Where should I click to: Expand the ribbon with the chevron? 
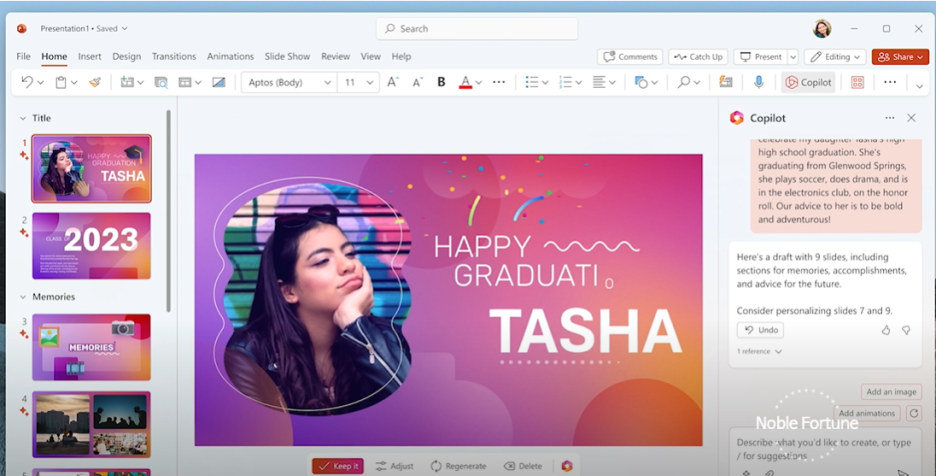click(x=919, y=87)
